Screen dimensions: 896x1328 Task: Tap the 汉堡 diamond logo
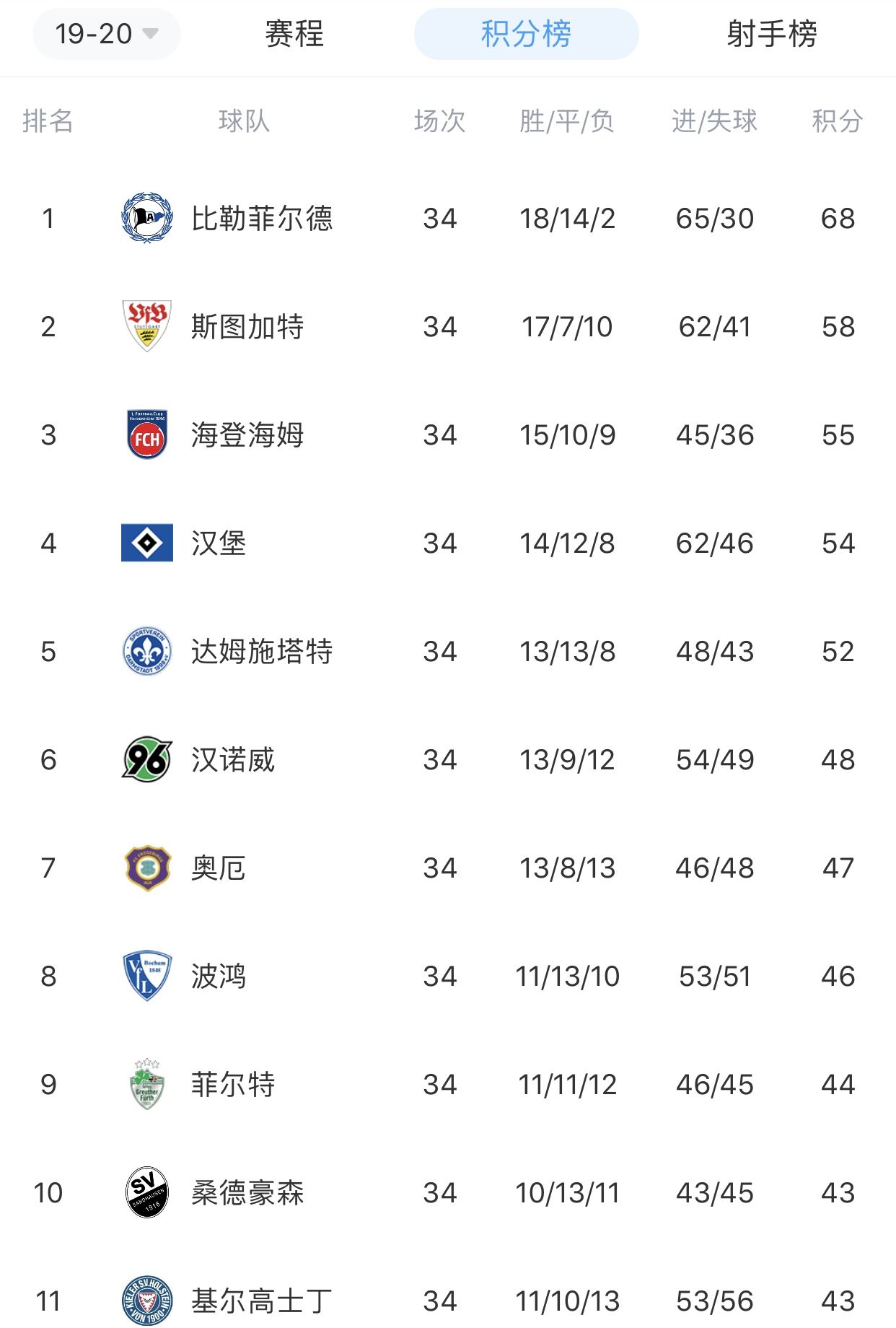pos(147,543)
